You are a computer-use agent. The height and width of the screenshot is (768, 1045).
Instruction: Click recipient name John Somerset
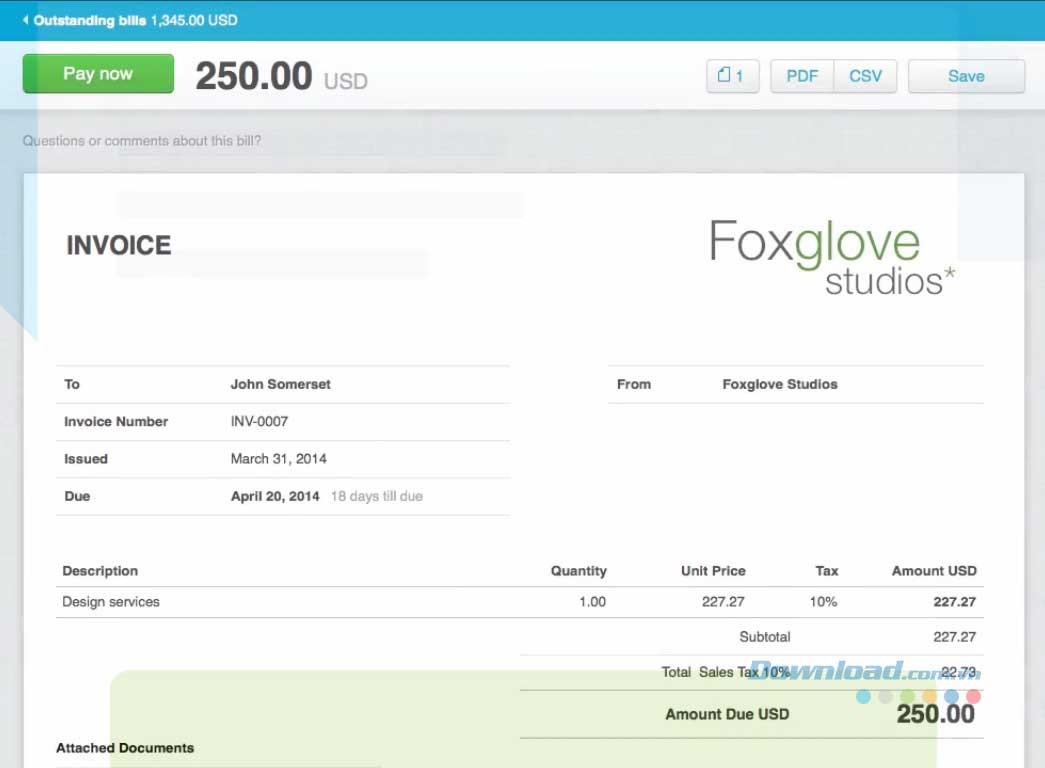[280, 384]
